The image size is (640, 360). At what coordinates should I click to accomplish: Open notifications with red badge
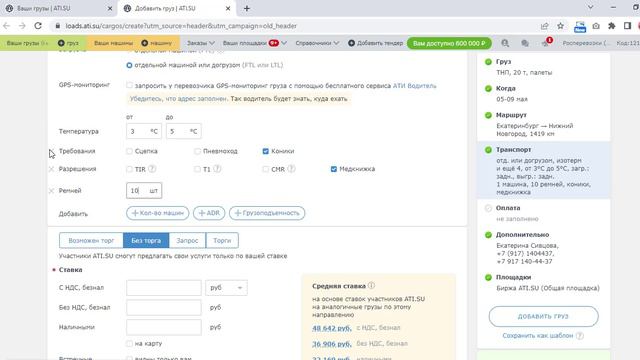pos(546,42)
